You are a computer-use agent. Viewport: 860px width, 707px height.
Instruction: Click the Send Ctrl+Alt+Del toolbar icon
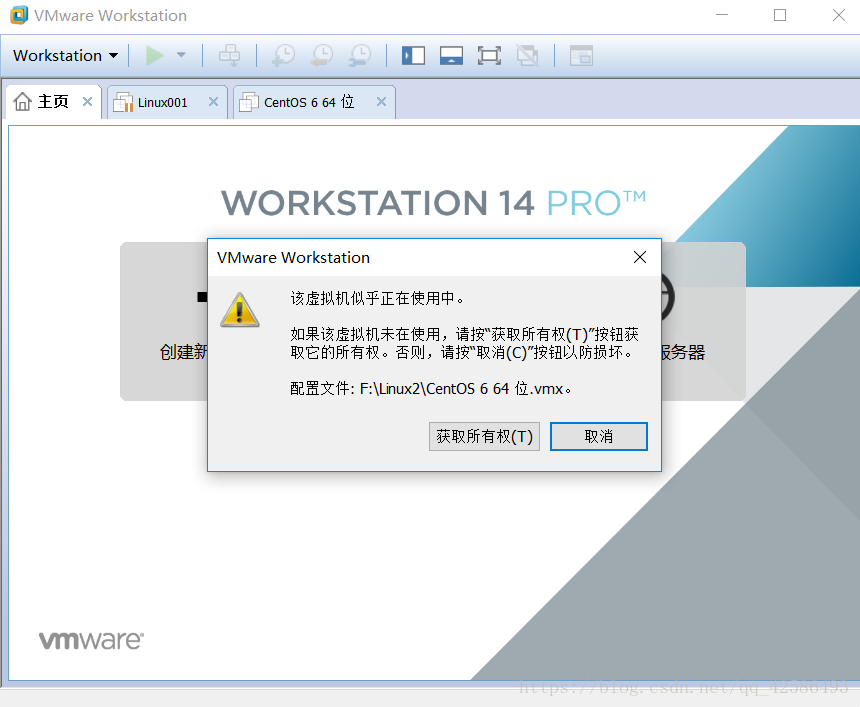[x=229, y=55]
